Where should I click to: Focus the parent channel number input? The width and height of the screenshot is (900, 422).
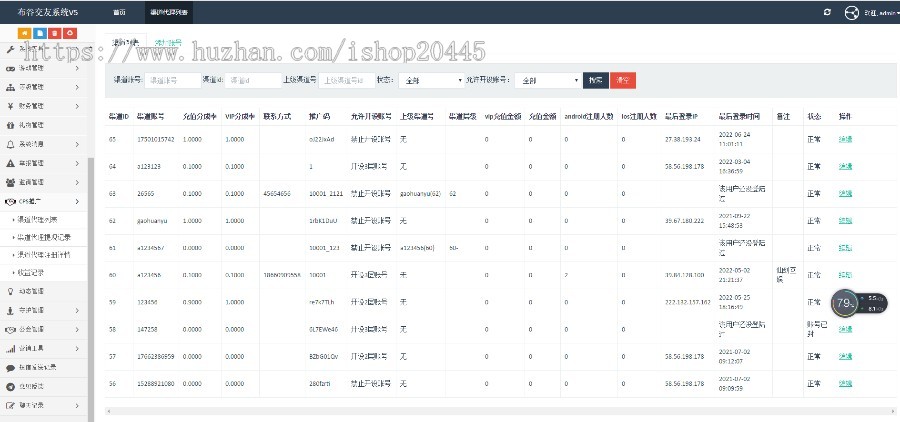coord(347,80)
